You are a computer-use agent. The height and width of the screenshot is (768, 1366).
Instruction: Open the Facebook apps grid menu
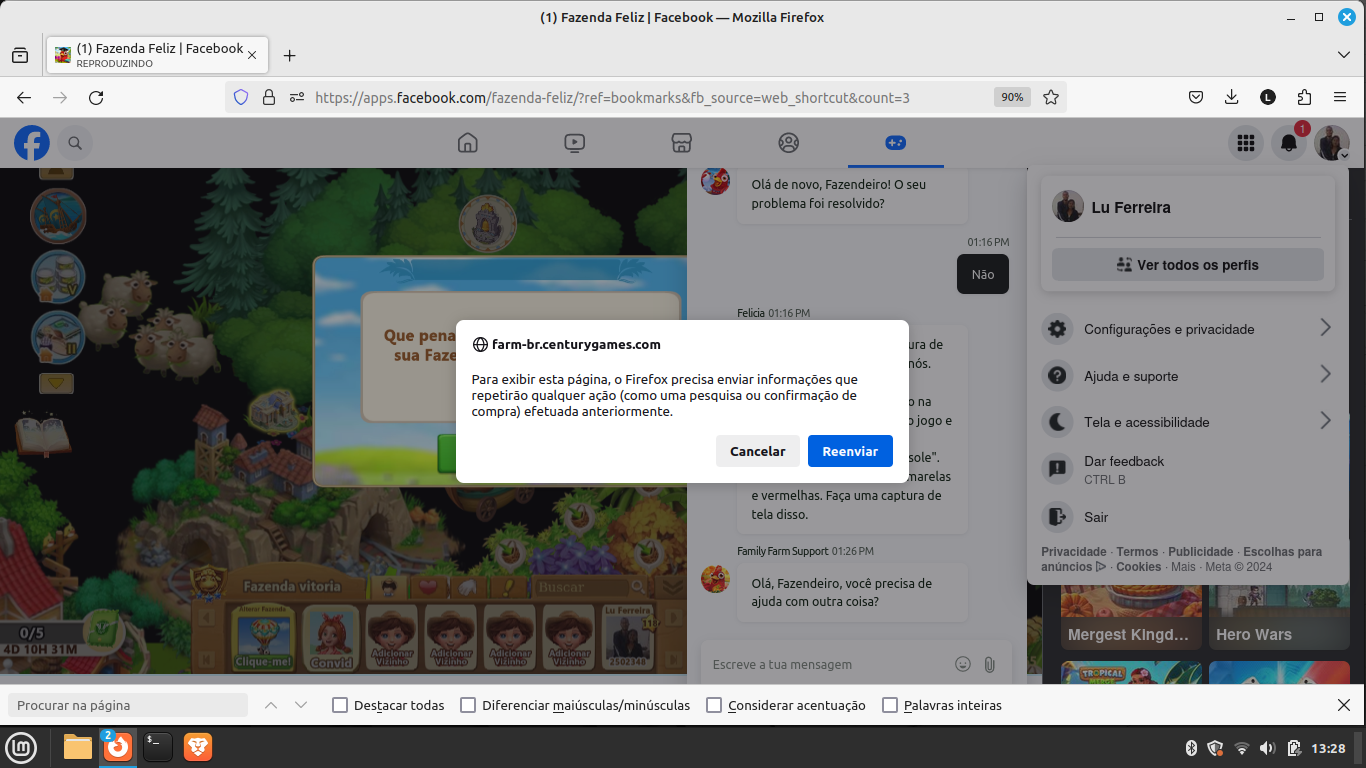pos(1245,144)
